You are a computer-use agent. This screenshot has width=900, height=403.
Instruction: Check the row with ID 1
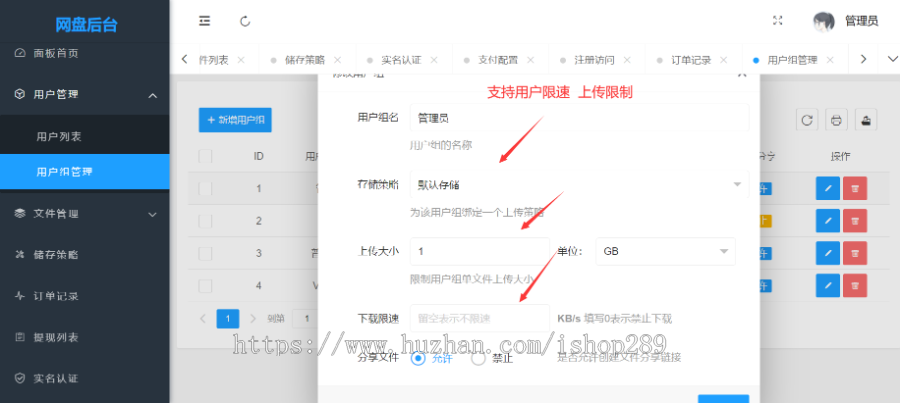click(205, 188)
